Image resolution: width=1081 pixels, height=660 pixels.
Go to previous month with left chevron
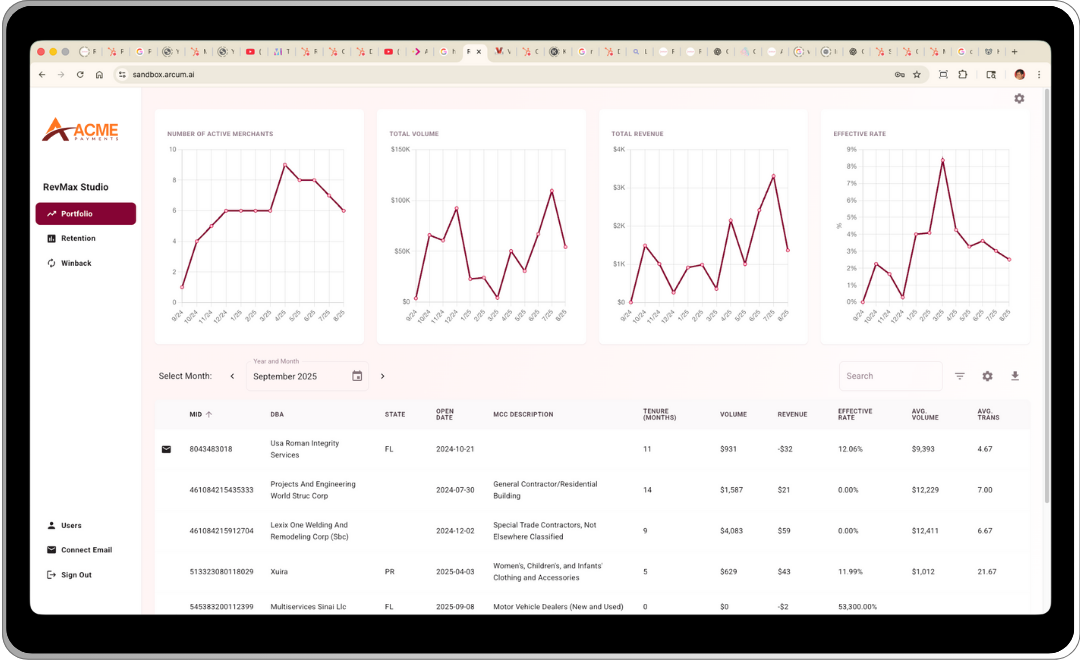[x=232, y=376]
